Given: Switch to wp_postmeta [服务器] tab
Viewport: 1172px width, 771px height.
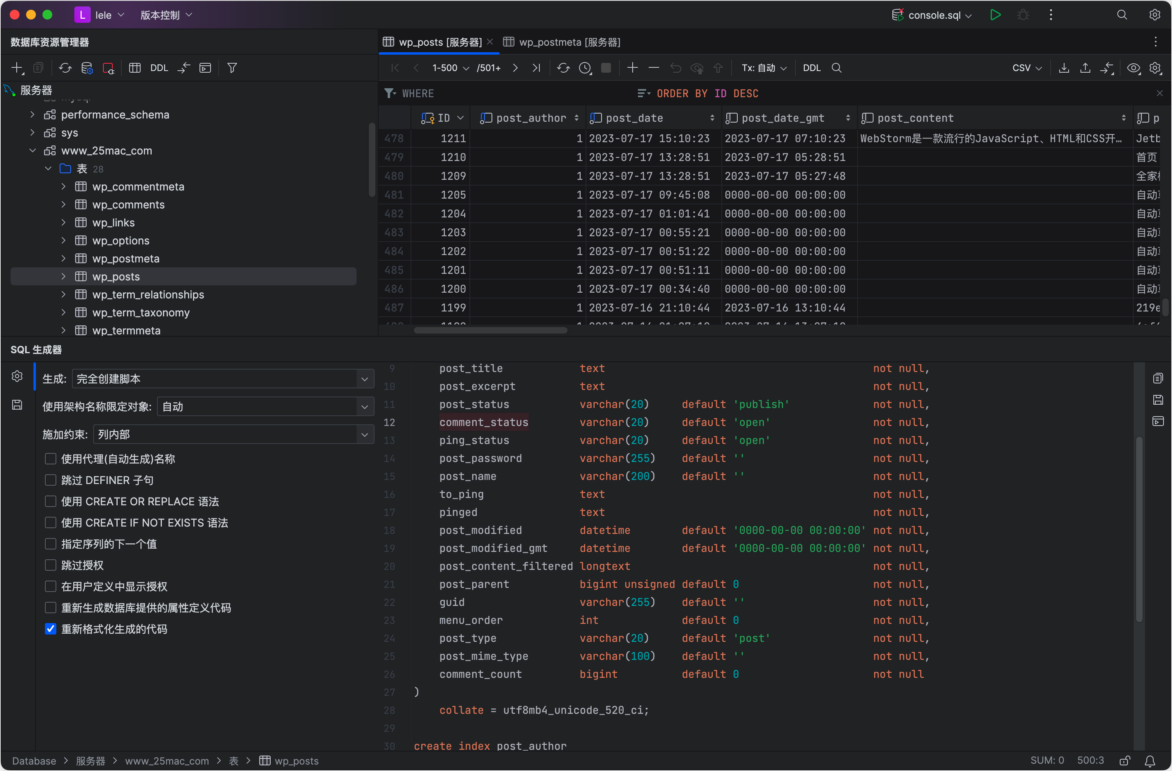Looking at the screenshot, I should 561,43.
